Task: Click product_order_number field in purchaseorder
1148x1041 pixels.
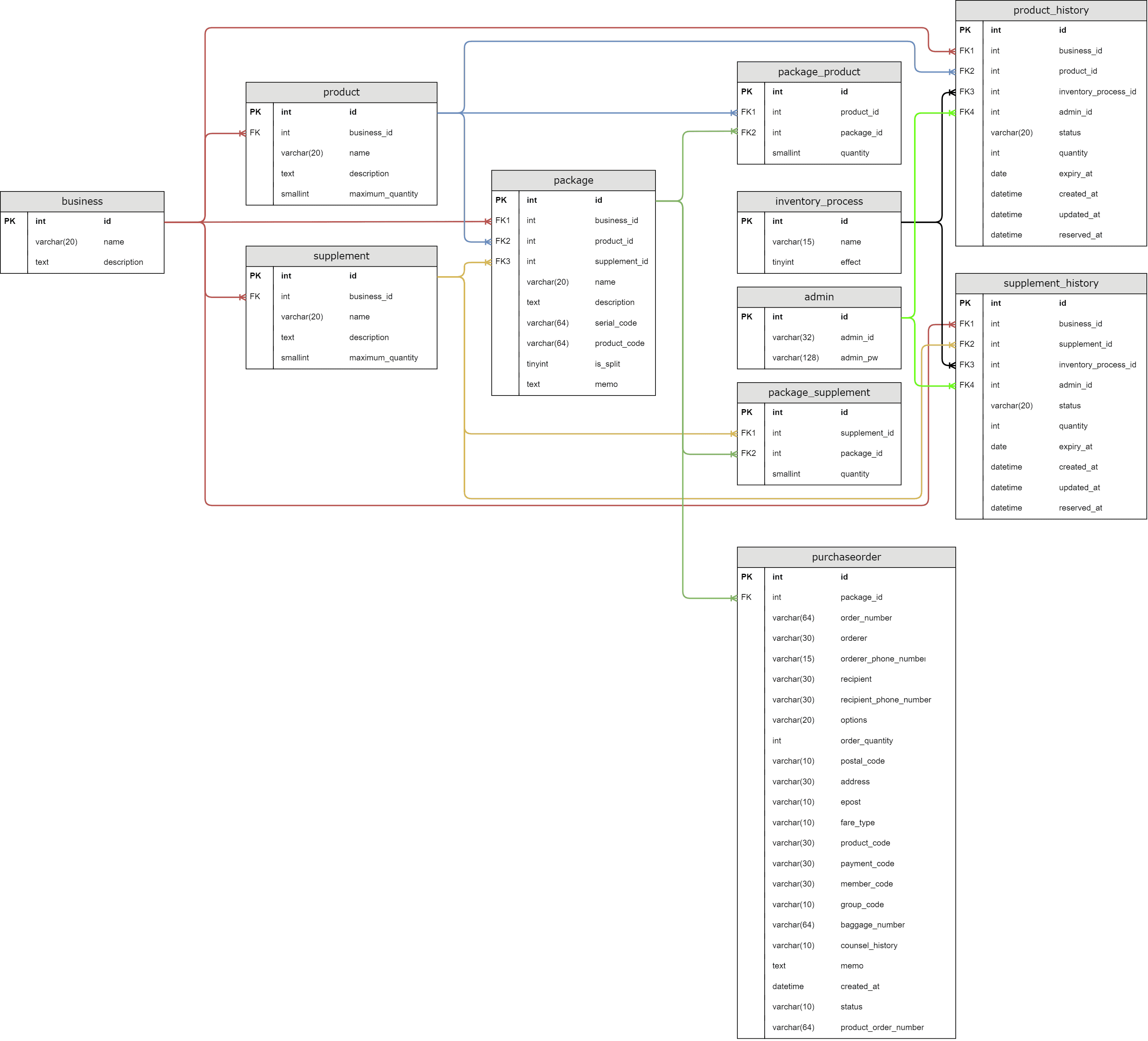Action: click(882, 1028)
